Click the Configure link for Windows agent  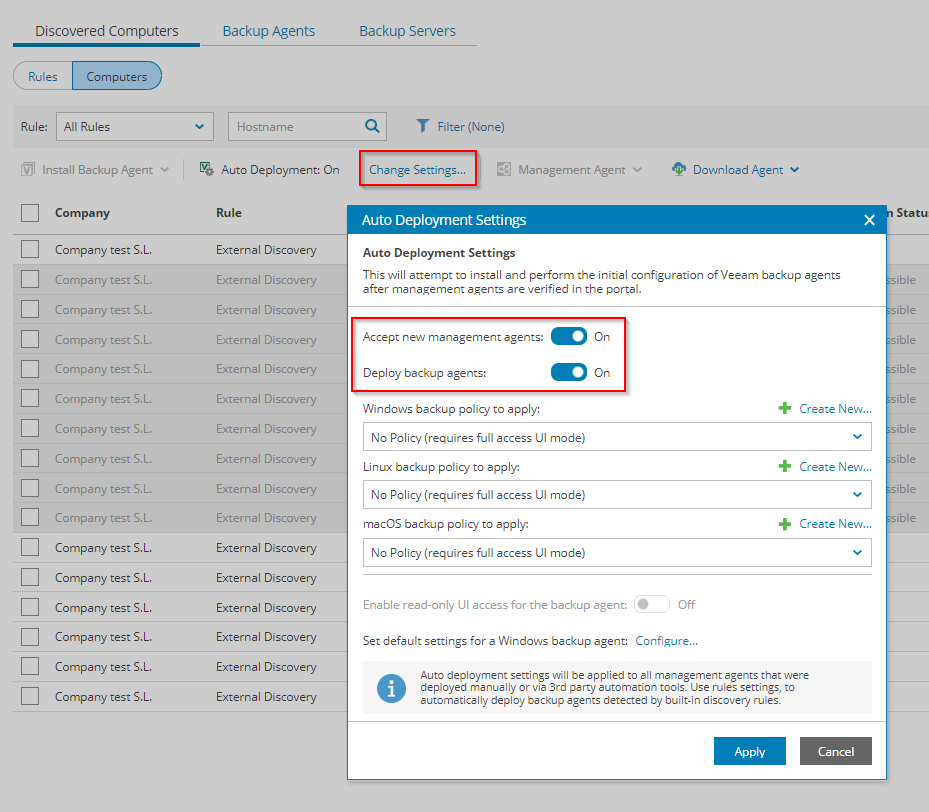[x=666, y=641]
